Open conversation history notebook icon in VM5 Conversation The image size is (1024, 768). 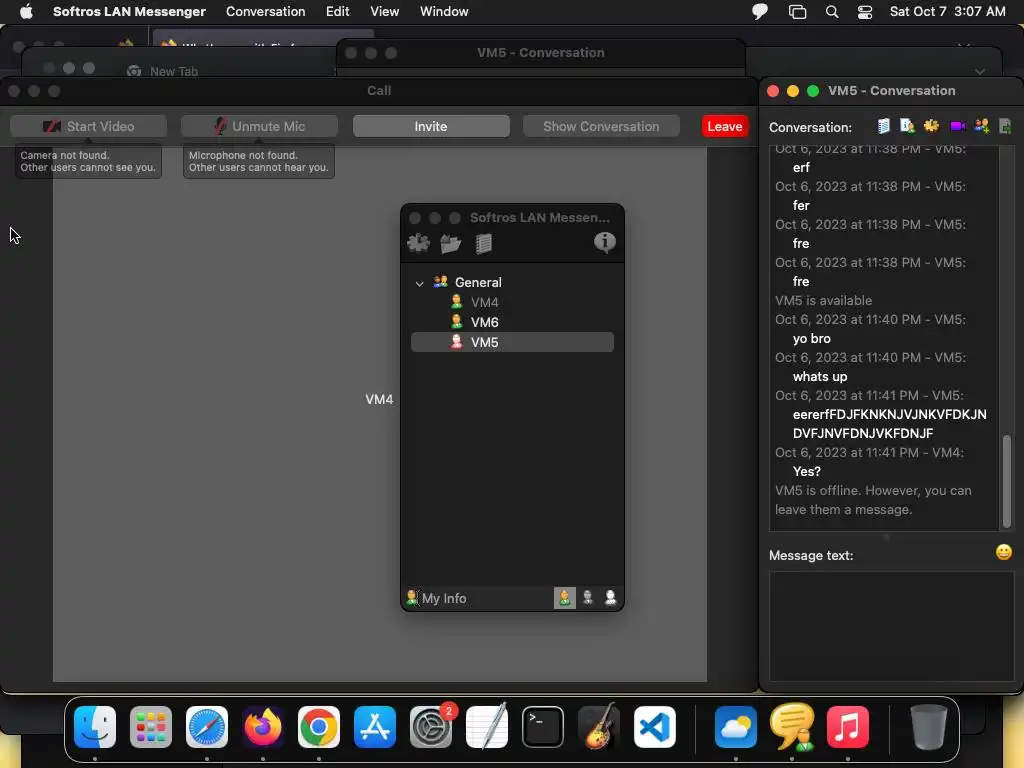tap(884, 126)
